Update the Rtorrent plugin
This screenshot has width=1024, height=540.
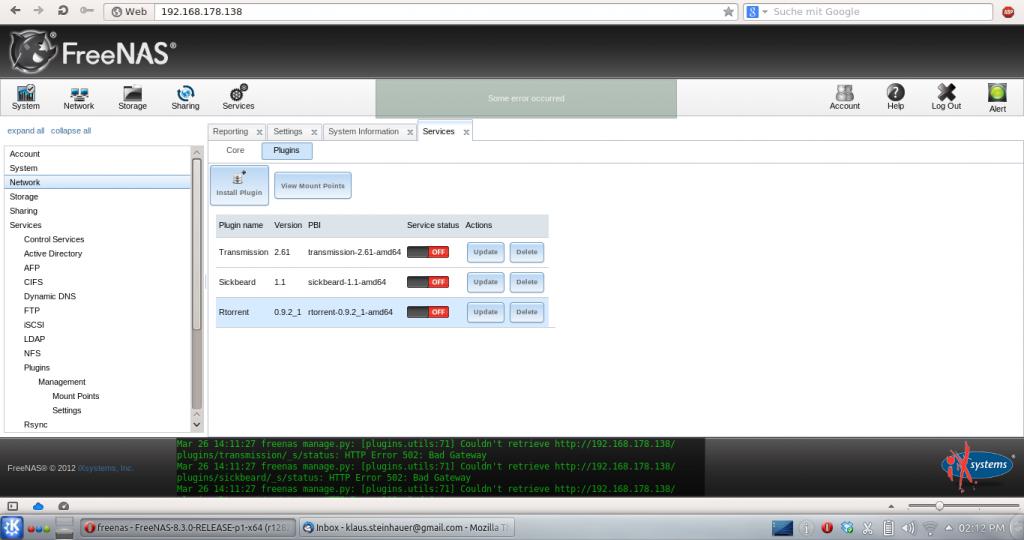pos(485,312)
